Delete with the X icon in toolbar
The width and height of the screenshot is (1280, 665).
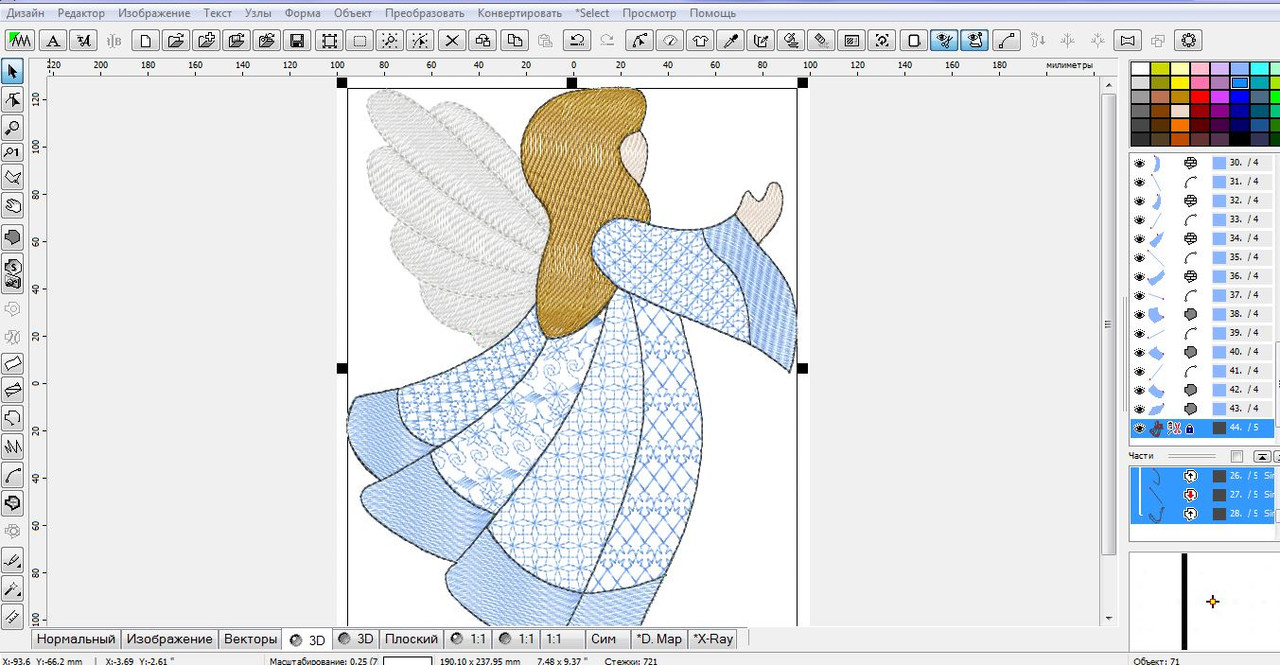click(452, 41)
